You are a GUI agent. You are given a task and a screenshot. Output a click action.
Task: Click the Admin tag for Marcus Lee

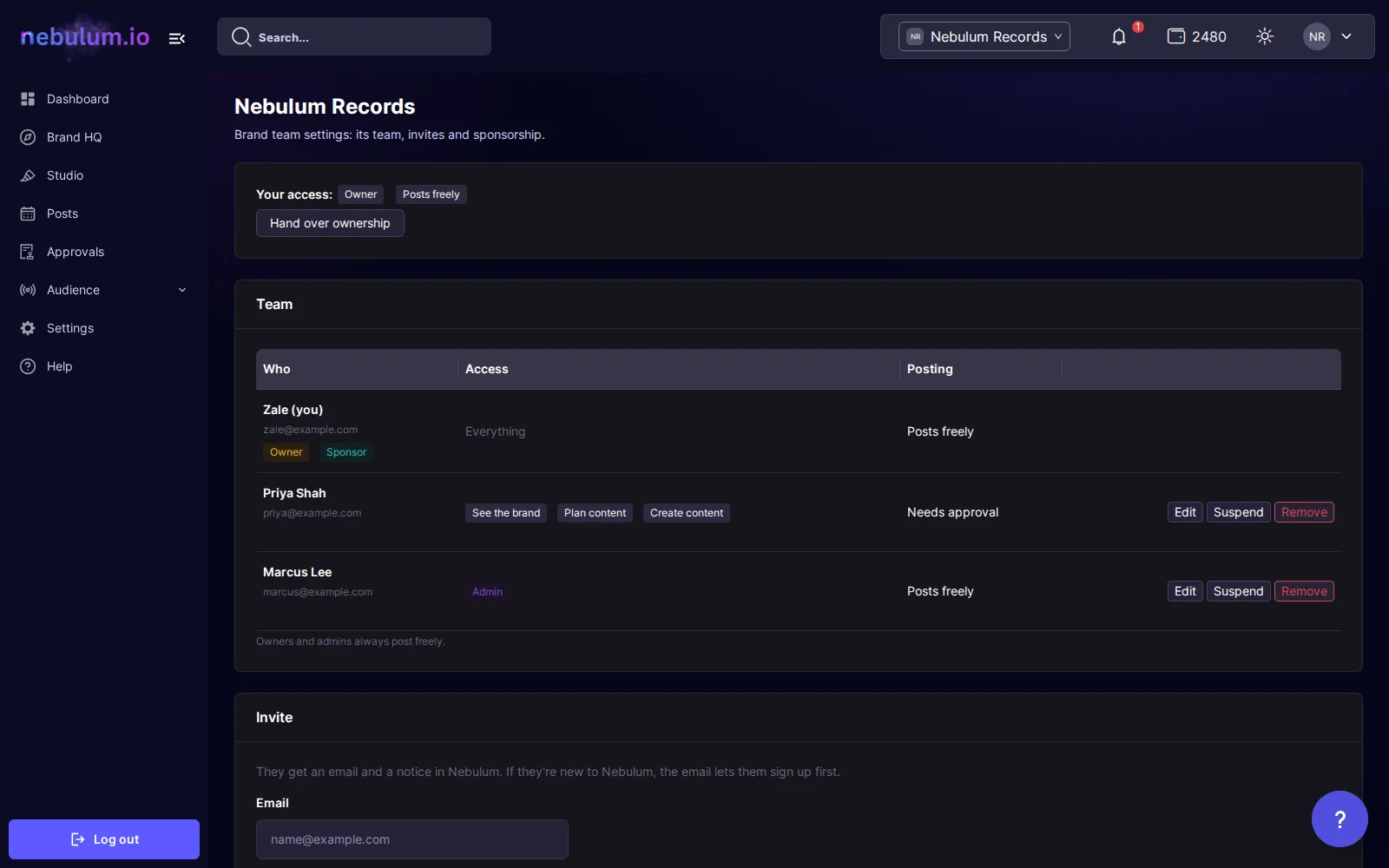(x=487, y=592)
